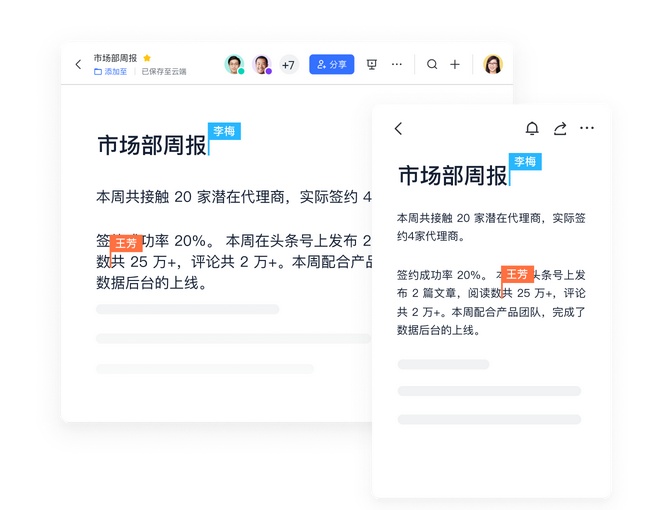Open the second collaborator avatar with purple dot
665x510 pixels.
click(262, 64)
